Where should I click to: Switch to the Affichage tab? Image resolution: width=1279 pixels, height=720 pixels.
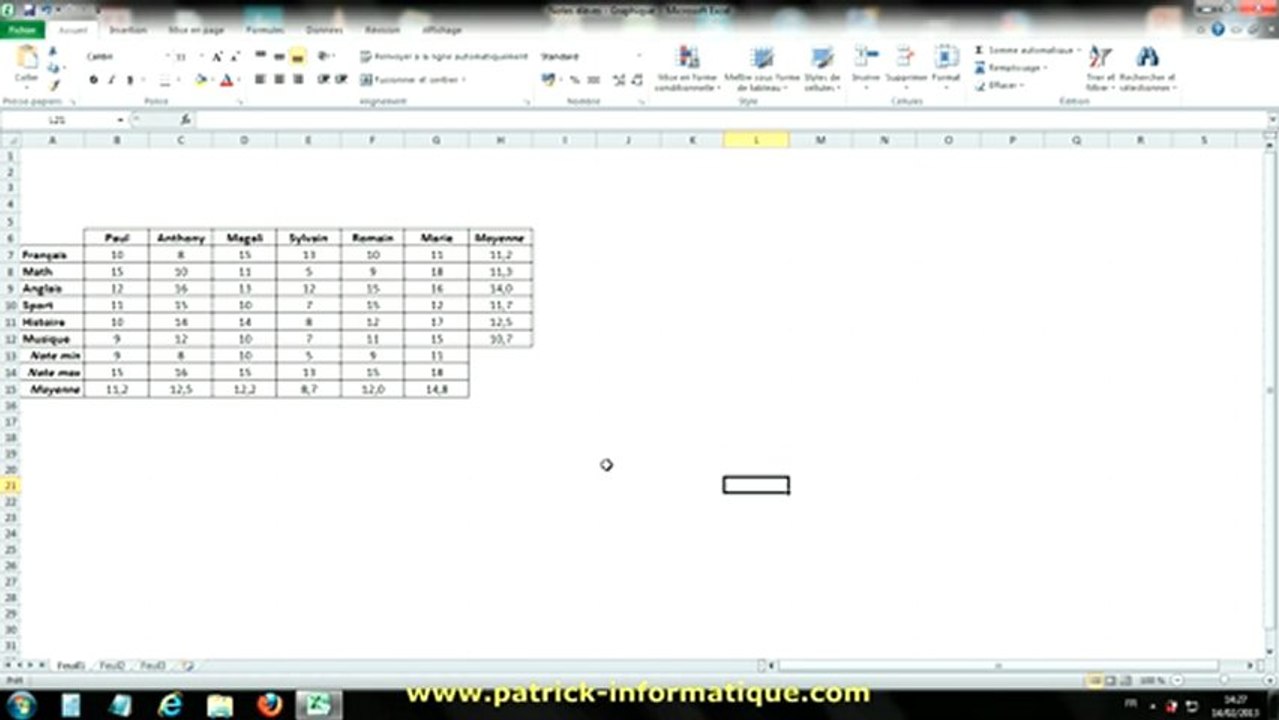[x=441, y=30]
